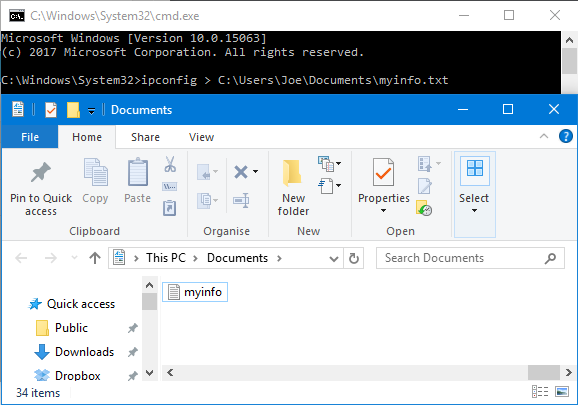Click the Pin to Quick access icon
Viewport: 578px width, 405px height.
coord(41,172)
